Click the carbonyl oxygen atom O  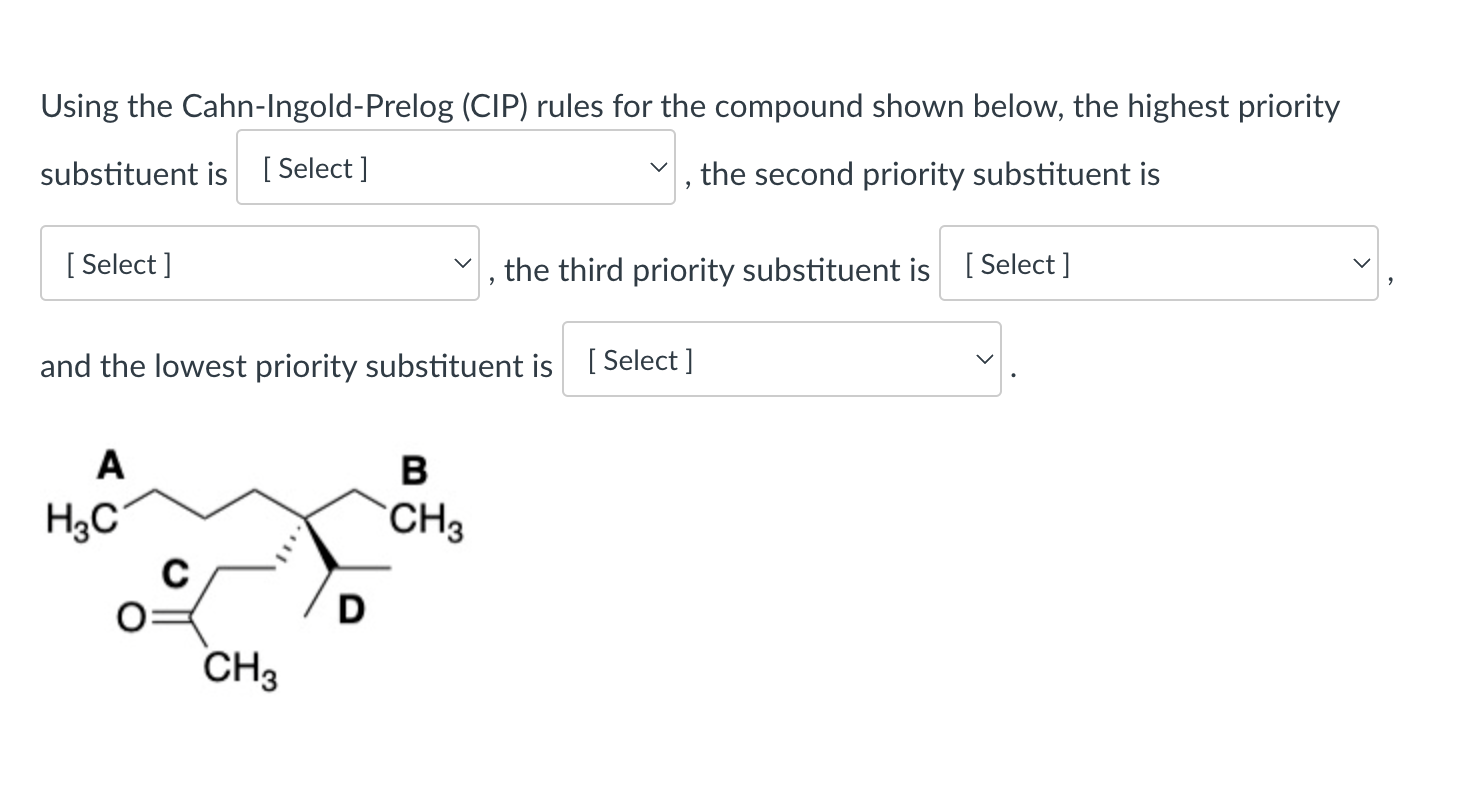point(130,620)
